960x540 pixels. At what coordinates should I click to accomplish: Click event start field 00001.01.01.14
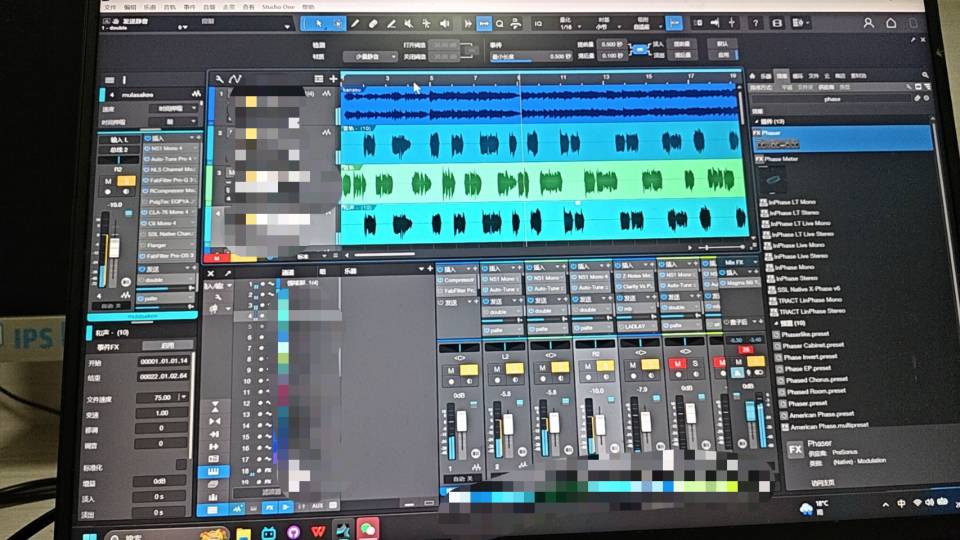click(163, 362)
